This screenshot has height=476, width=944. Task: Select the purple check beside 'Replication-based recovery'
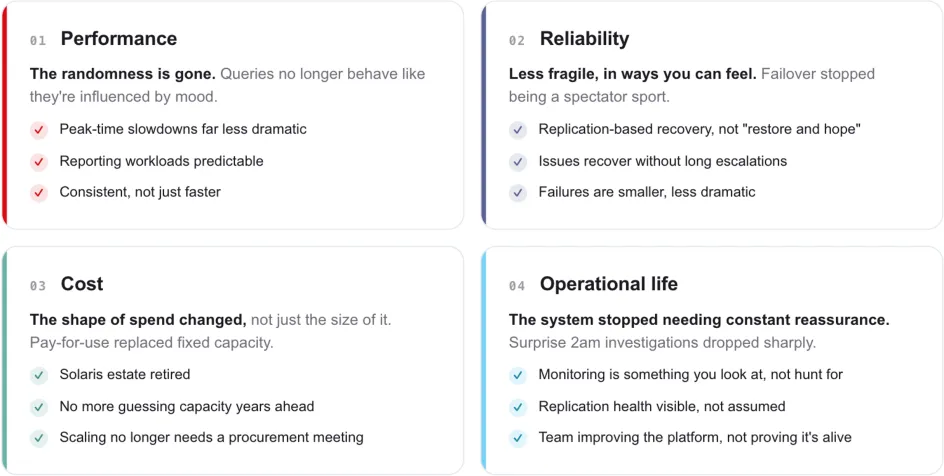click(x=518, y=130)
